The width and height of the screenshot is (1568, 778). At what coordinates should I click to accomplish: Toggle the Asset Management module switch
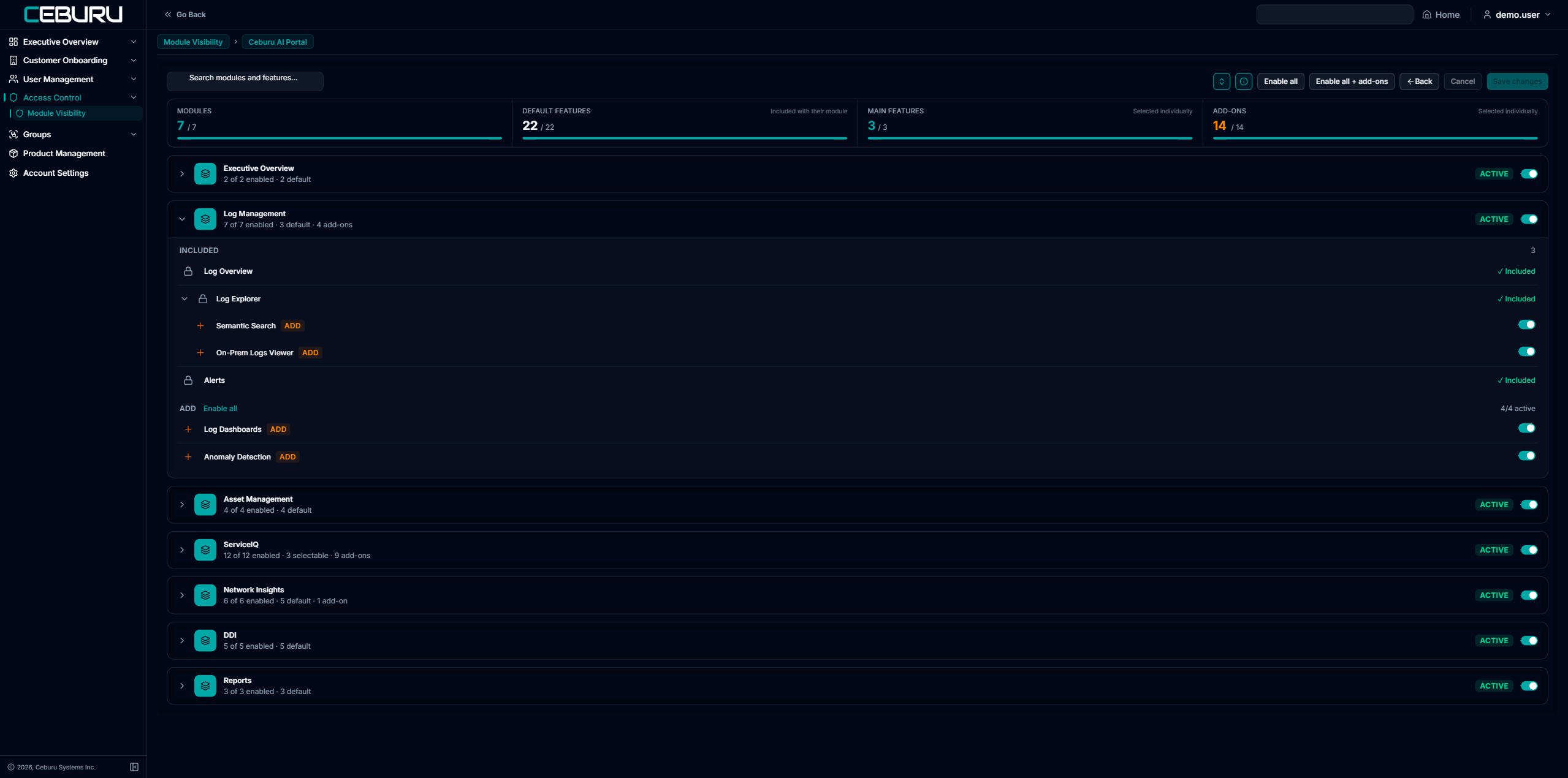1529,505
